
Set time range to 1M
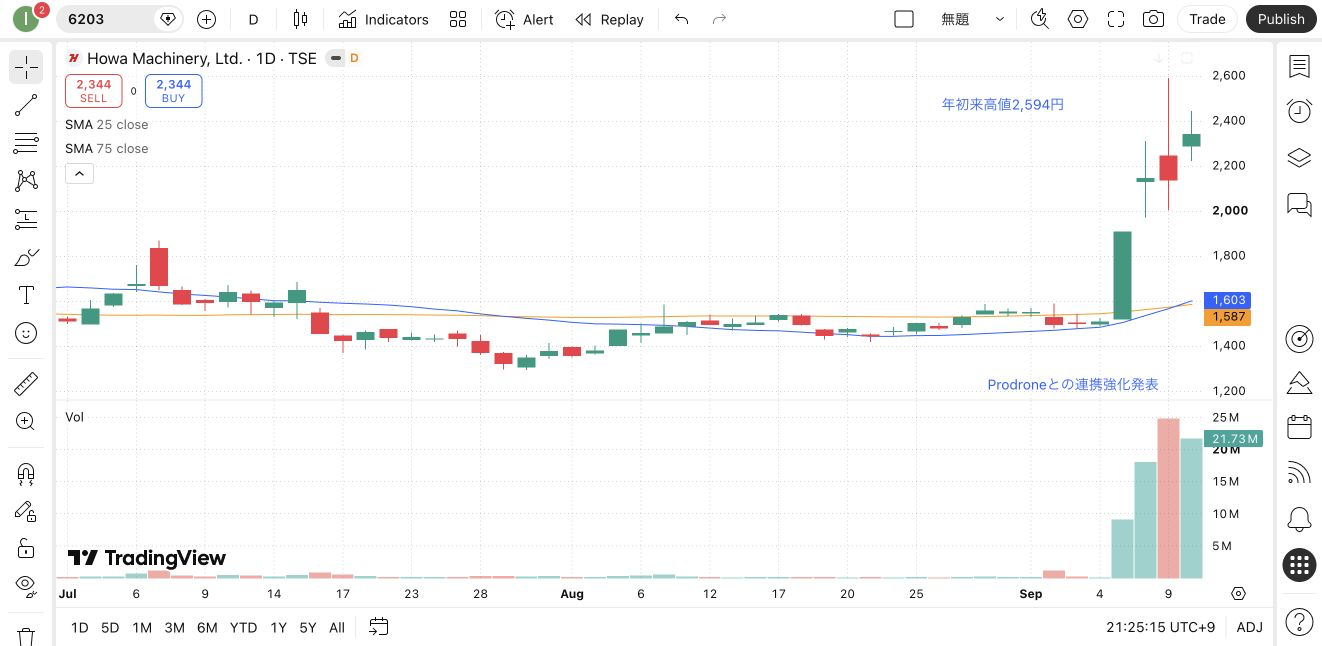coord(142,628)
